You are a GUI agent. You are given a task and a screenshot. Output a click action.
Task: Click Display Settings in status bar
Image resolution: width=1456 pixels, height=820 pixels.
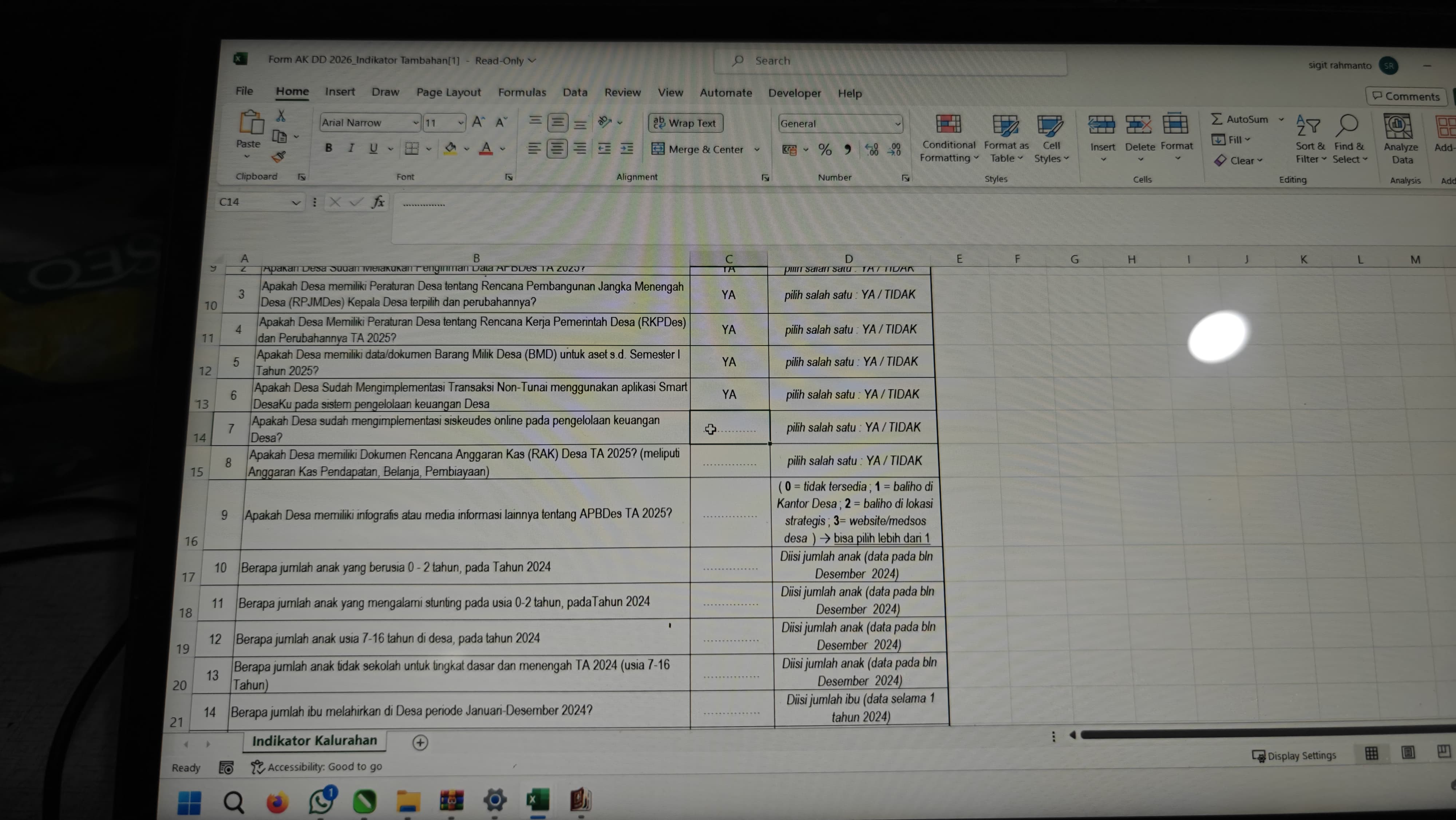click(1294, 756)
